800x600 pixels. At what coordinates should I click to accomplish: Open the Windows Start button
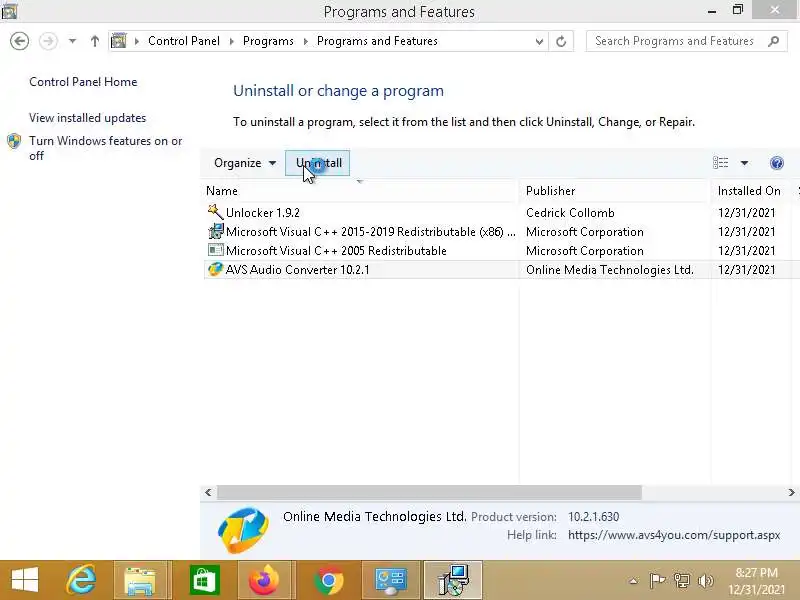click(25, 580)
